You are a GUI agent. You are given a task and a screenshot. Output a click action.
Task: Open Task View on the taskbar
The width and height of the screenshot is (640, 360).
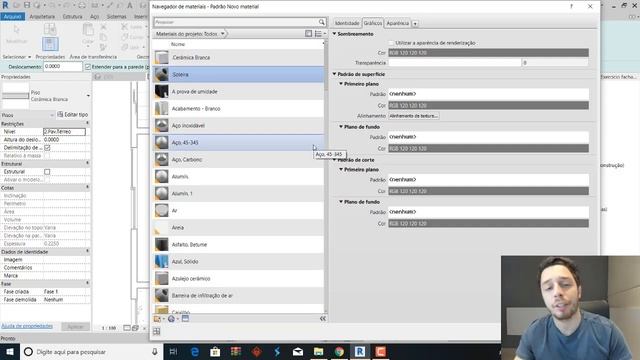pyautogui.click(x=173, y=351)
